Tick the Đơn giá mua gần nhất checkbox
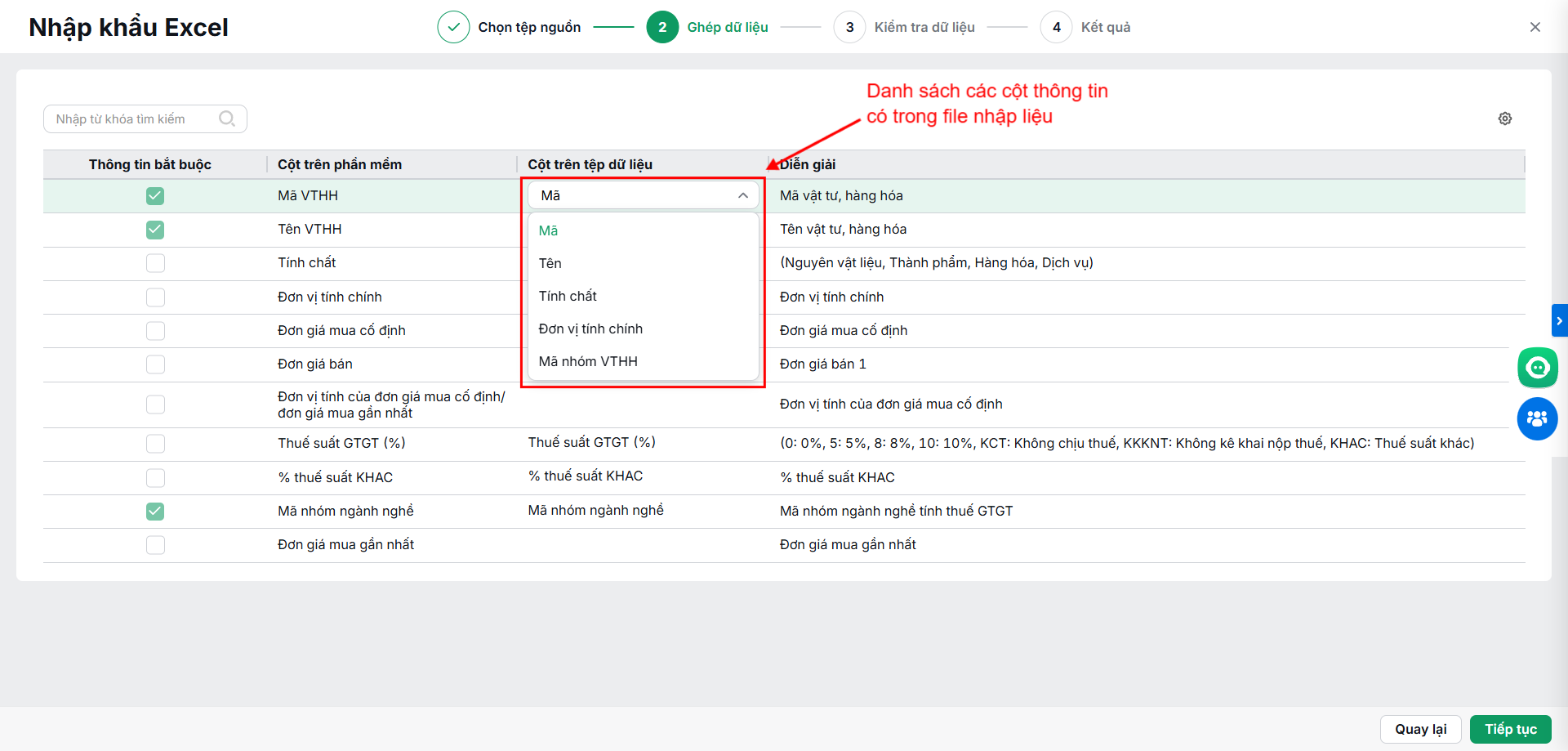Screen dimensions: 1568x751 tap(155, 545)
